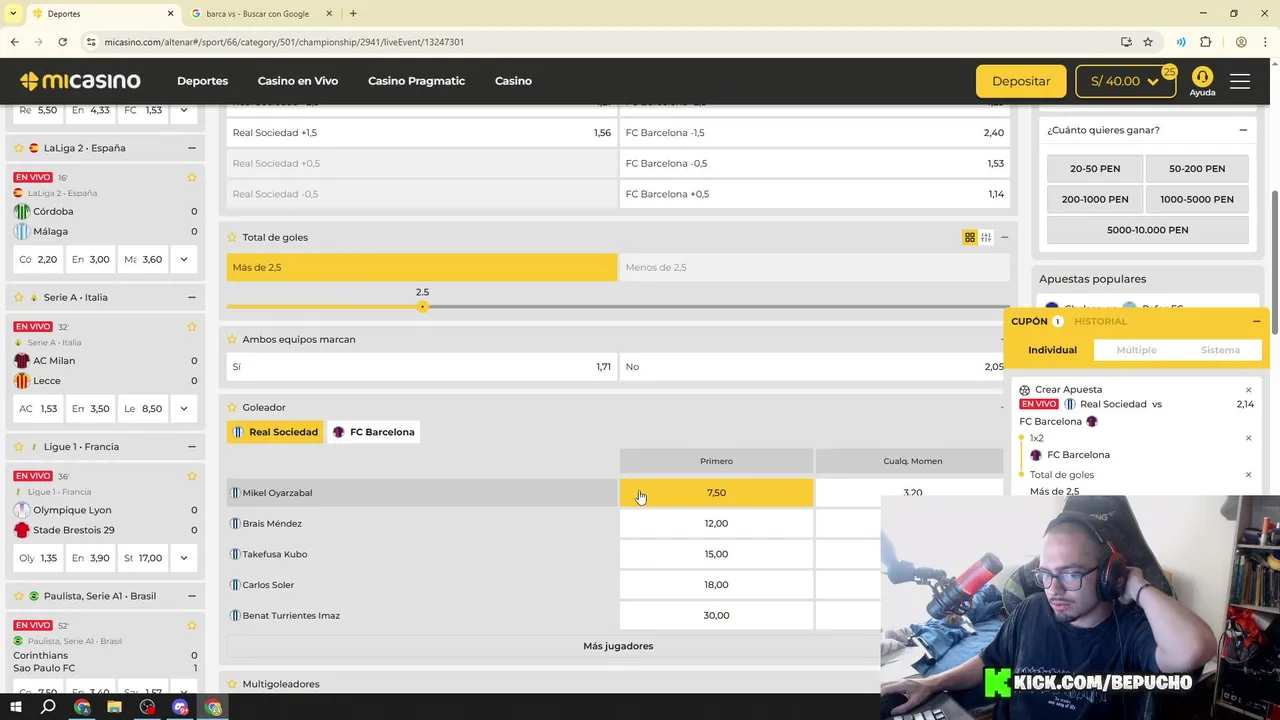Reload the browser page

[62, 42]
